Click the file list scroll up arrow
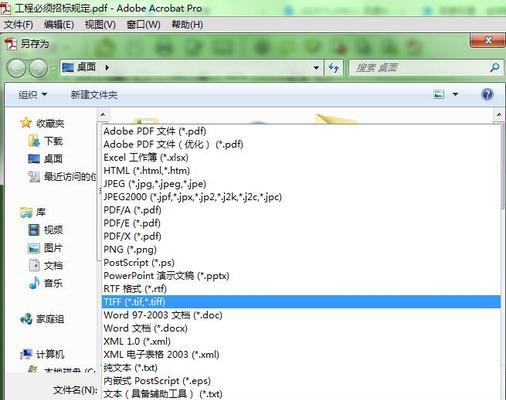The image size is (506, 400). tap(499, 115)
